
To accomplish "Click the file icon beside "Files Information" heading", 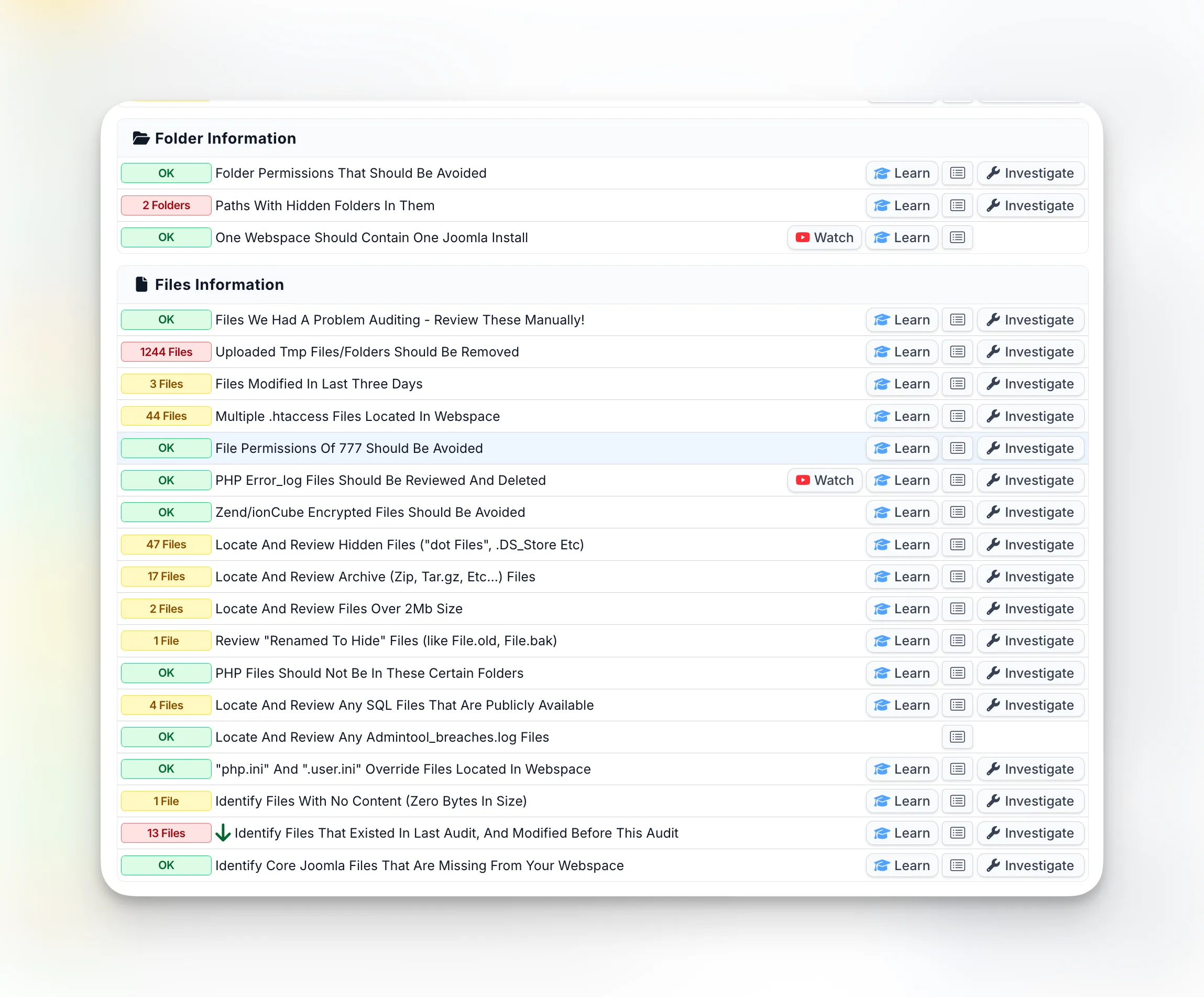I will pyautogui.click(x=141, y=284).
